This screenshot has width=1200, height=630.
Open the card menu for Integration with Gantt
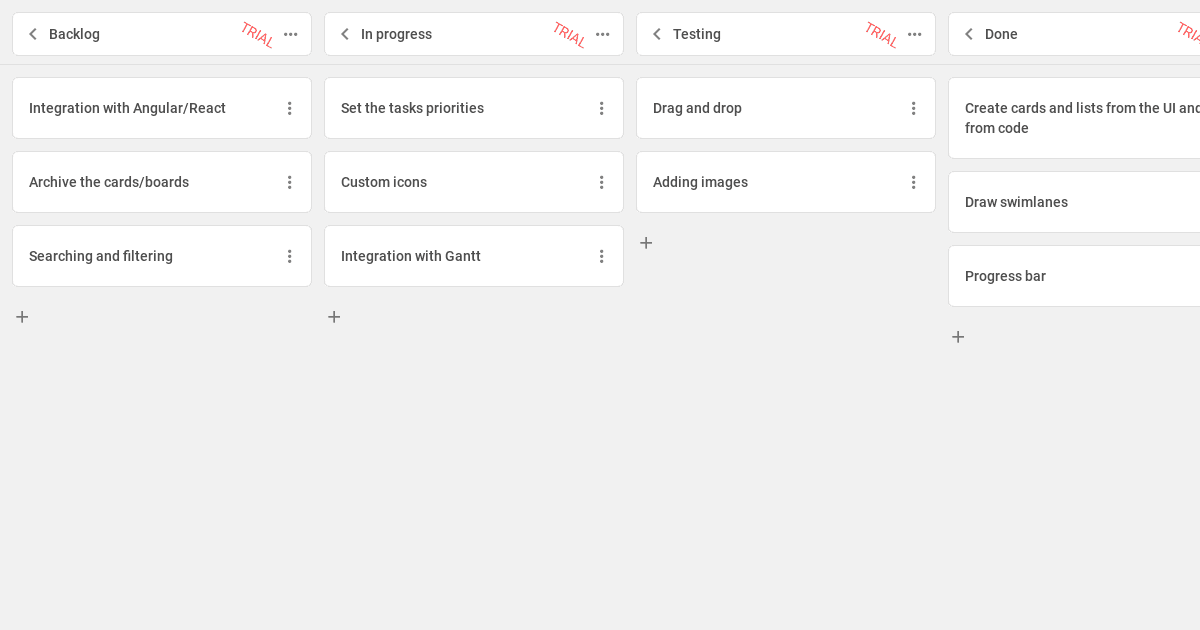pyautogui.click(x=601, y=256)
